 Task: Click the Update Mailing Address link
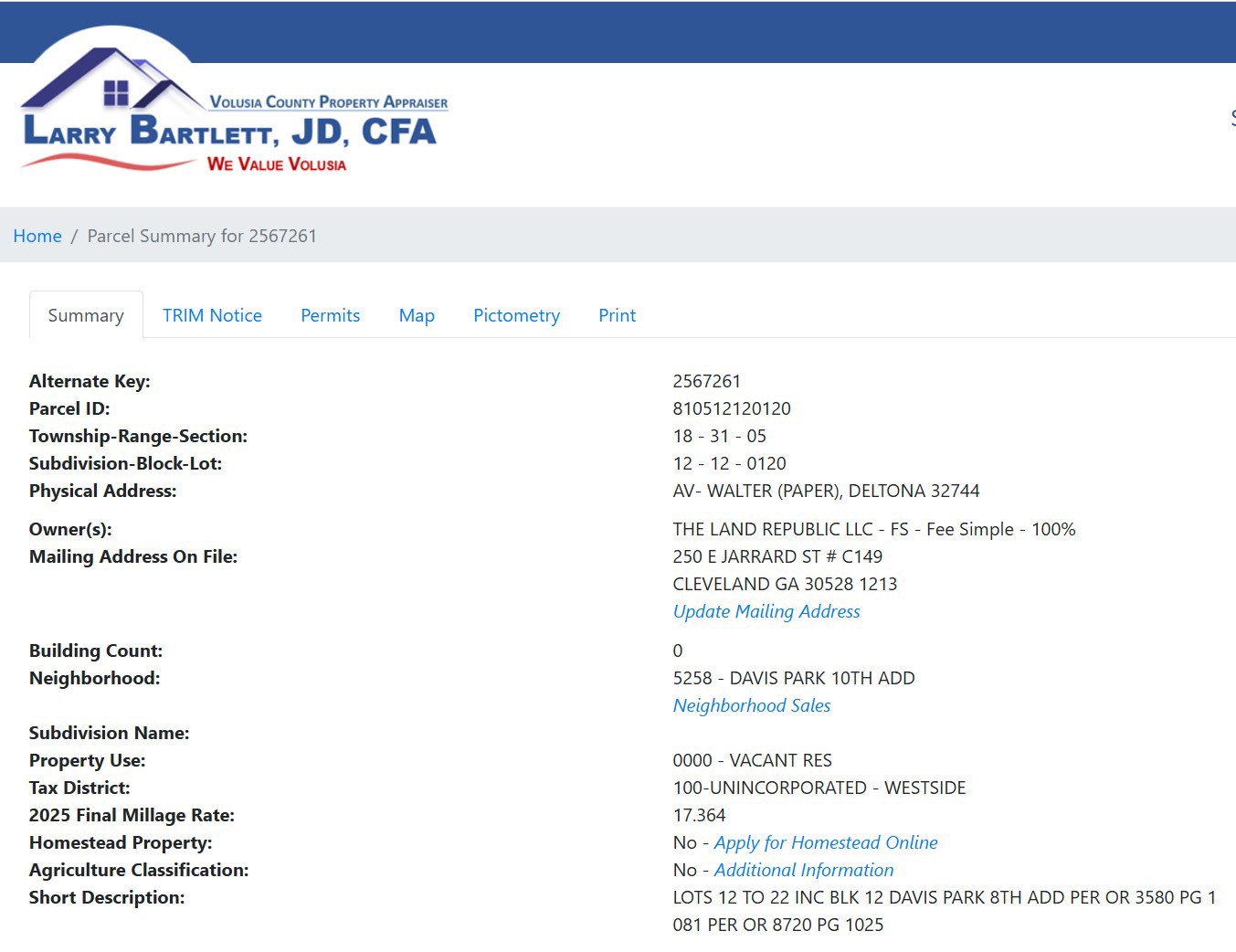click(x=766, y=611)
